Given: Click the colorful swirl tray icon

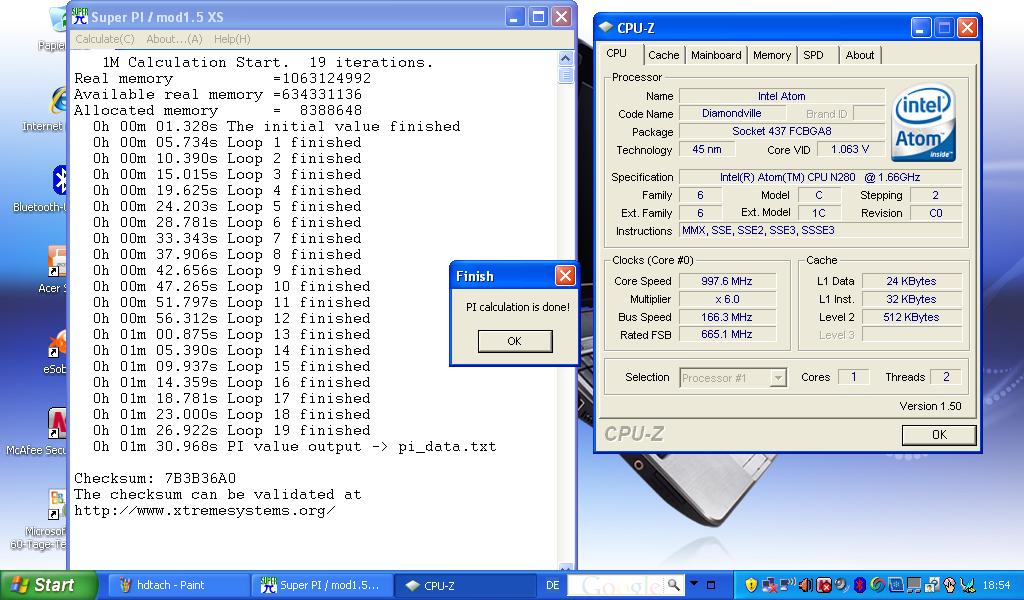Looking at the screenshot, I should tap(878, 585).
